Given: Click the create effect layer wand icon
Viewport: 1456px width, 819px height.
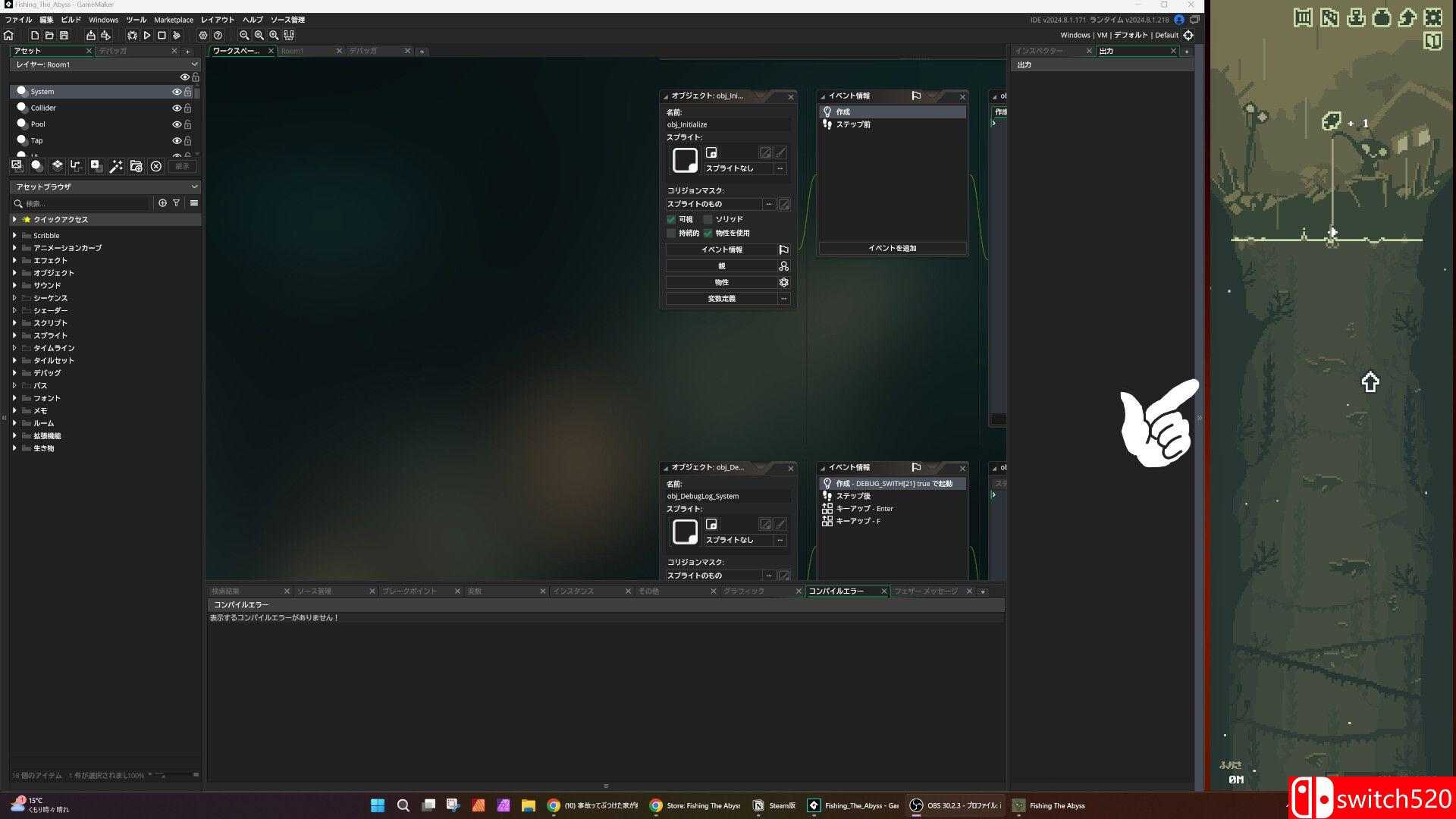Looking at the screenshot, I should coord(116,166).
